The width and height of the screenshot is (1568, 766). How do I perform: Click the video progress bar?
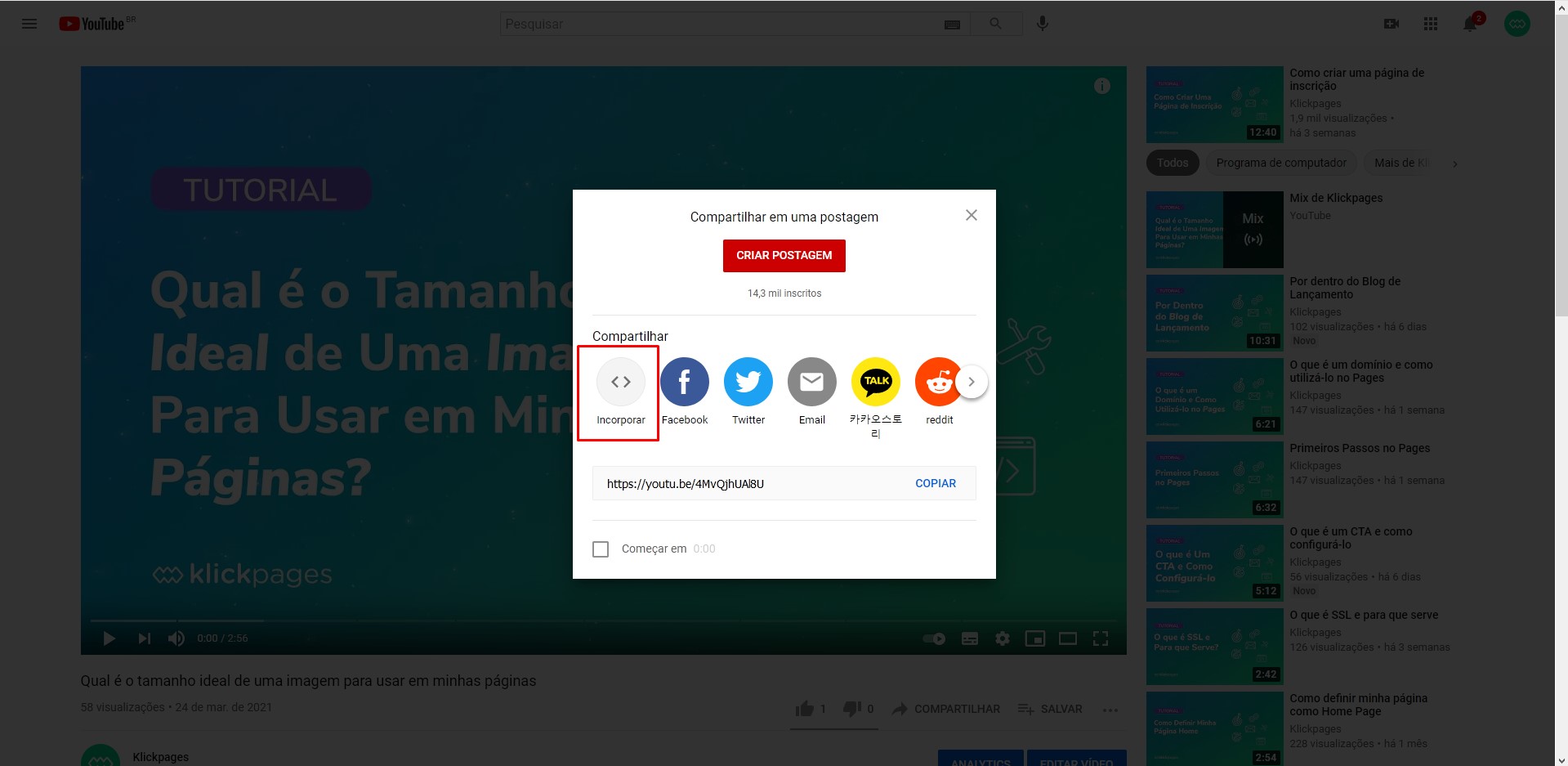(604, 621)
